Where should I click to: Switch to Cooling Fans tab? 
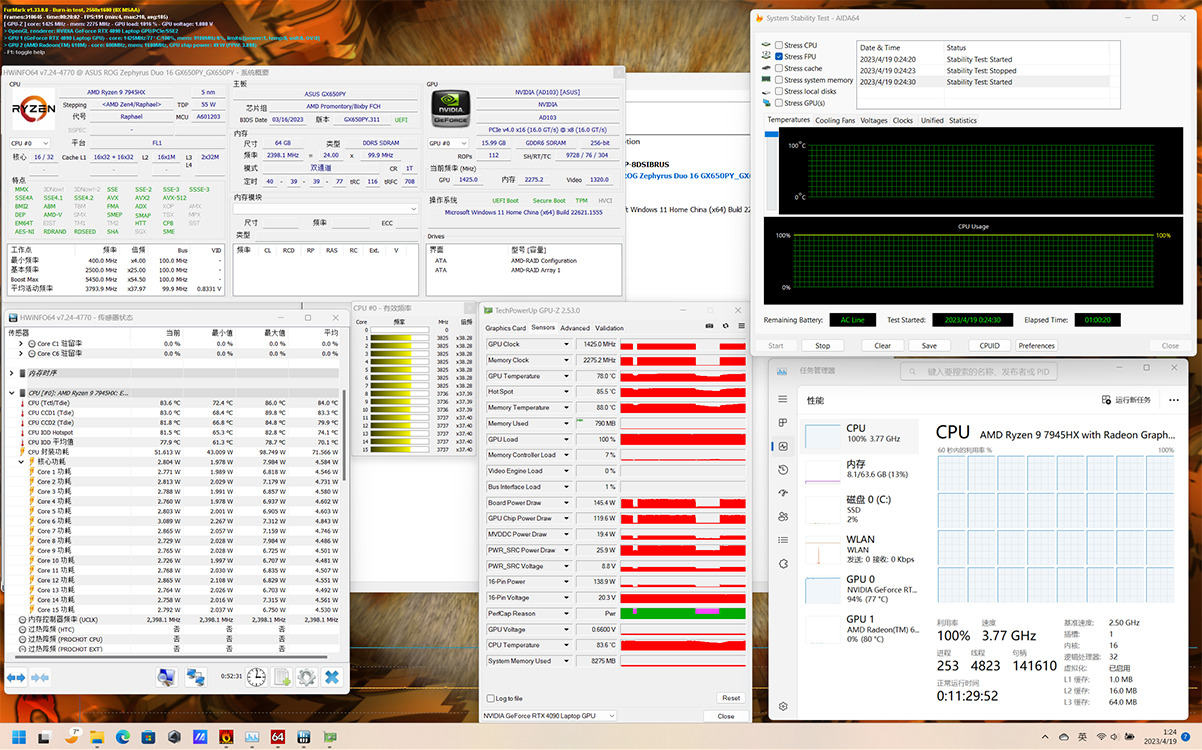(x=834, y=120)
